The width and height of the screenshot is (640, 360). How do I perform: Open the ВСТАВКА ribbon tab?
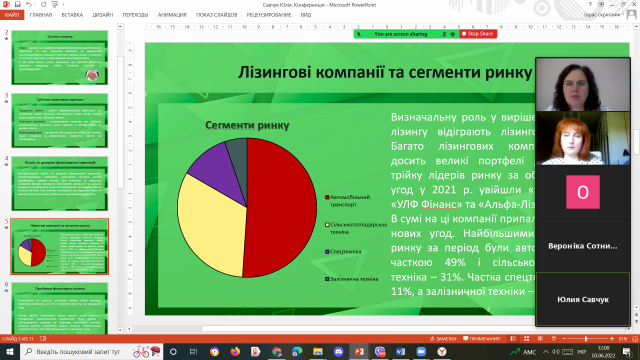[x=72, y=15]
